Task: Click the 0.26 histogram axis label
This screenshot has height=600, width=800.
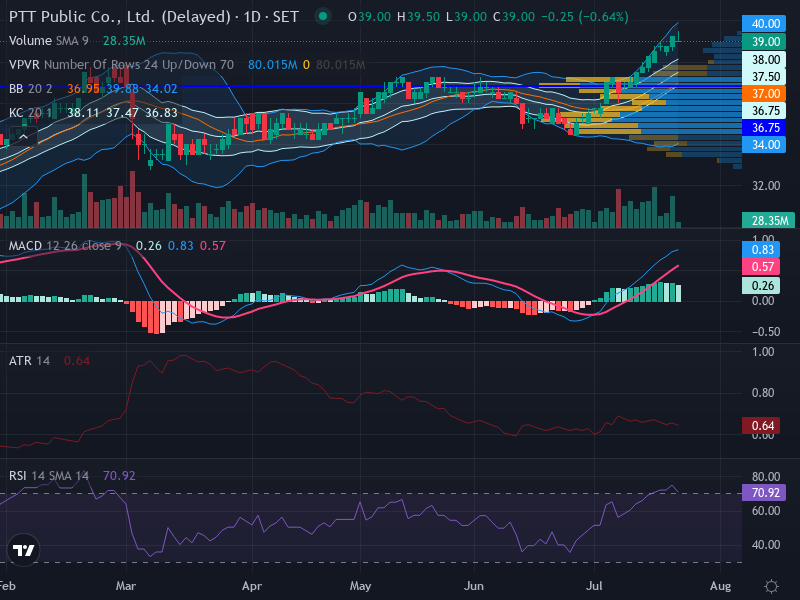Action: [x=761, y=286]
